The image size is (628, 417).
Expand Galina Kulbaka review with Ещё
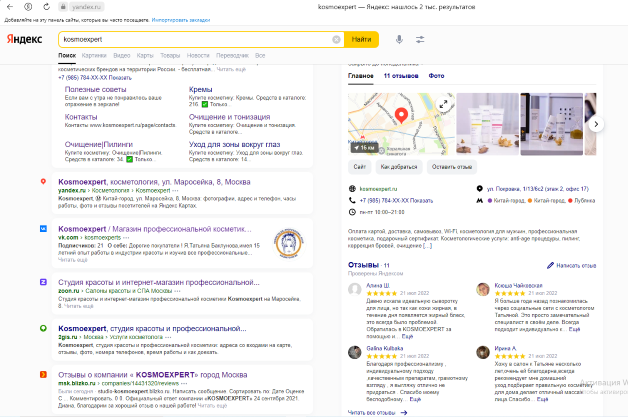pyautogui.click(x=415, y=399)
